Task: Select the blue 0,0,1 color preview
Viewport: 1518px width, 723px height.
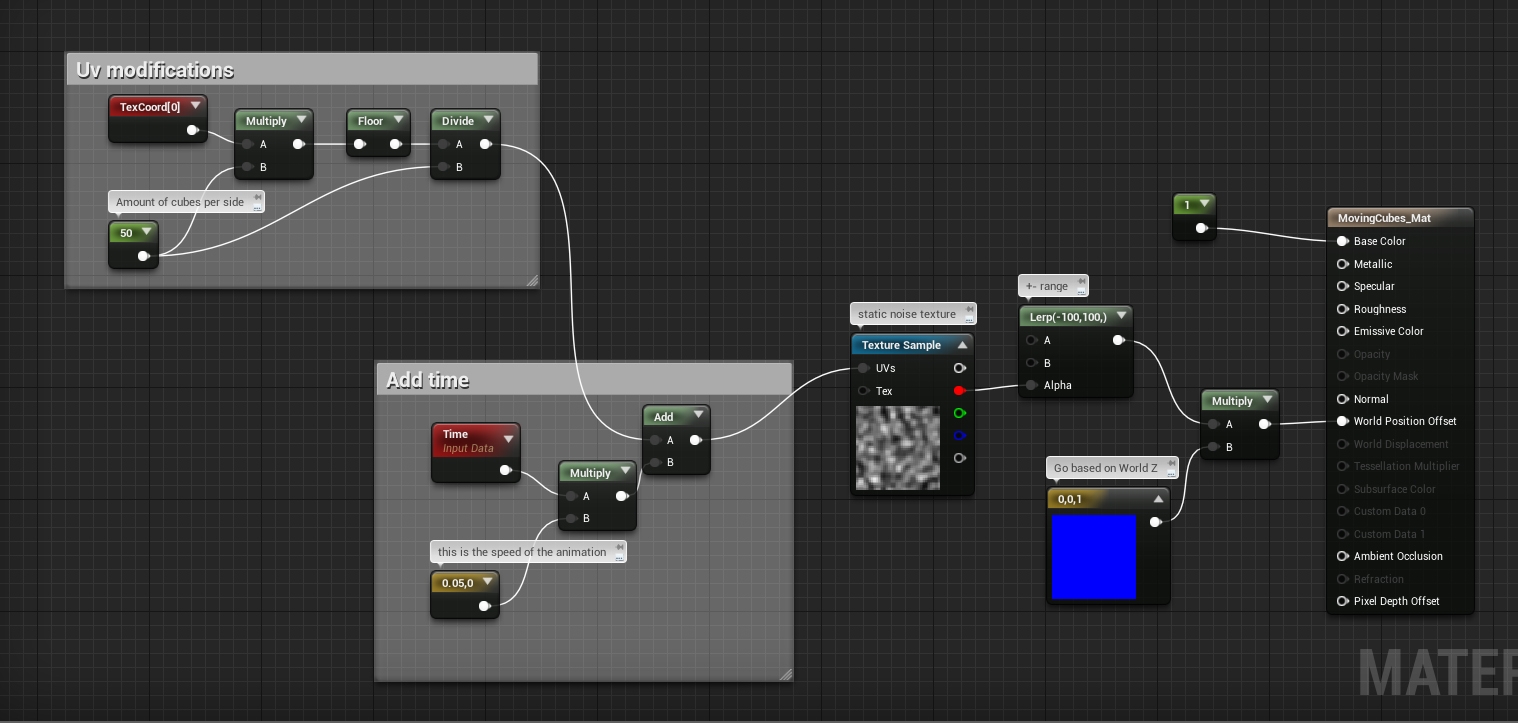Action: 1094,557
